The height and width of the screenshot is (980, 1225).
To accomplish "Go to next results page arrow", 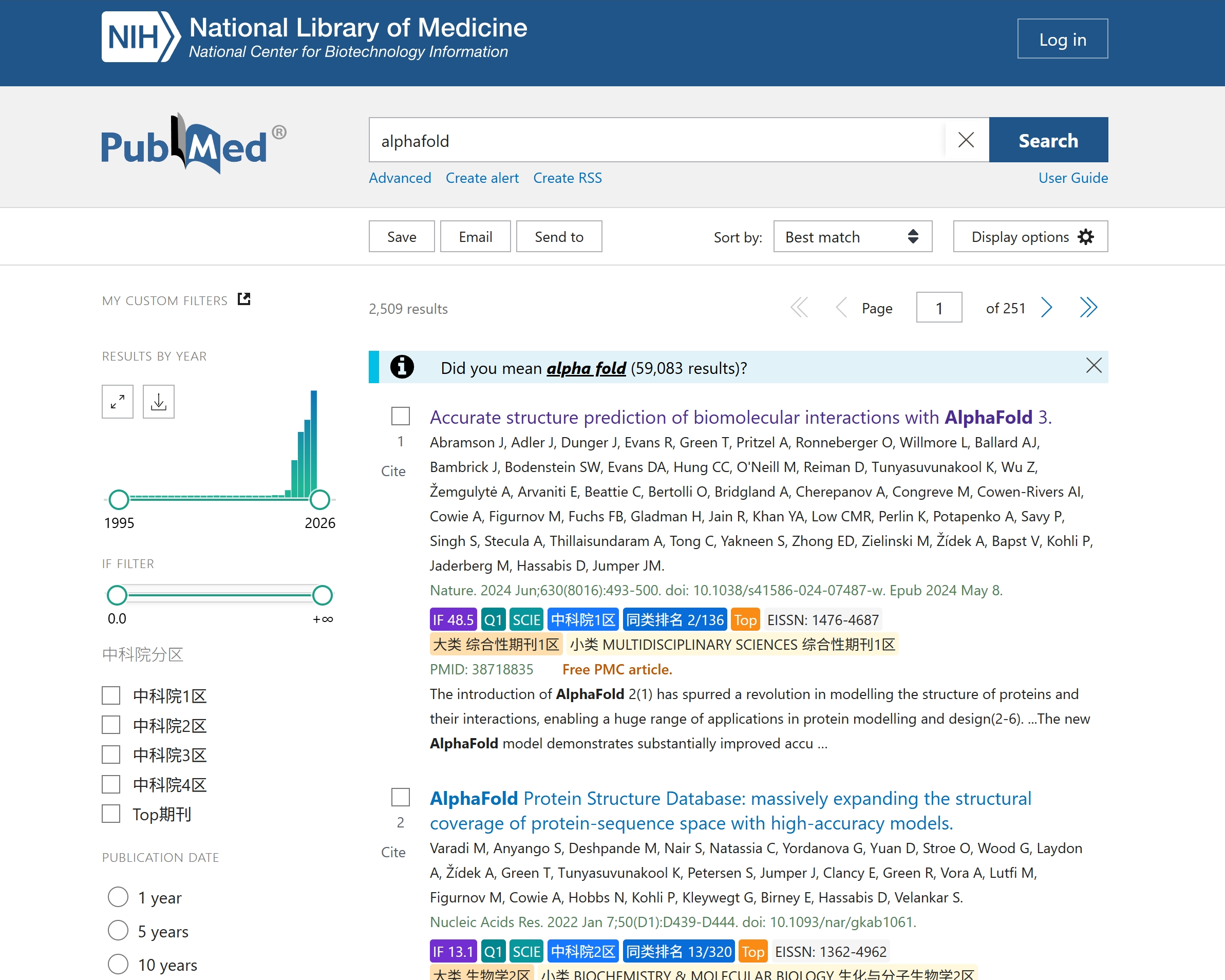I will [1047, 308].
